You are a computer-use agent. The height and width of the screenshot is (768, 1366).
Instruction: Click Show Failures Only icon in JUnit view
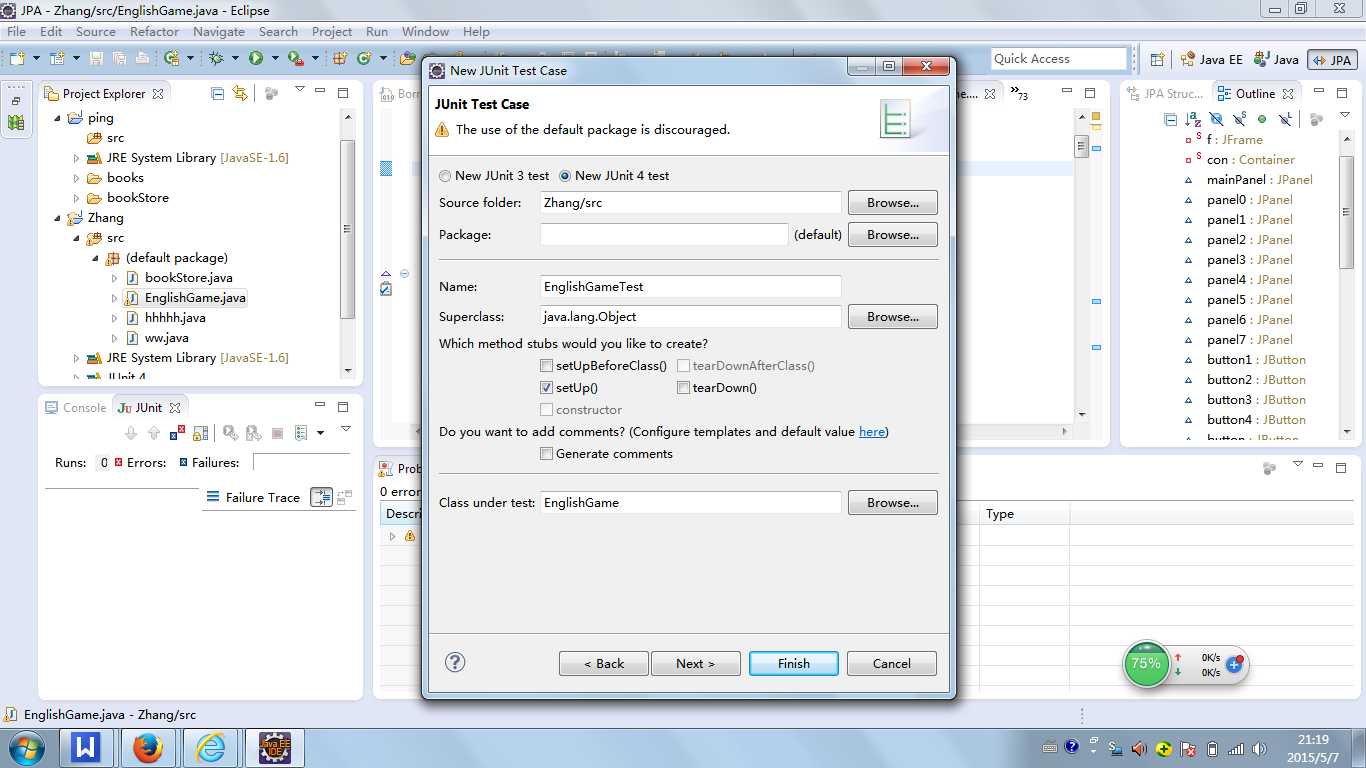coord(177,433)
